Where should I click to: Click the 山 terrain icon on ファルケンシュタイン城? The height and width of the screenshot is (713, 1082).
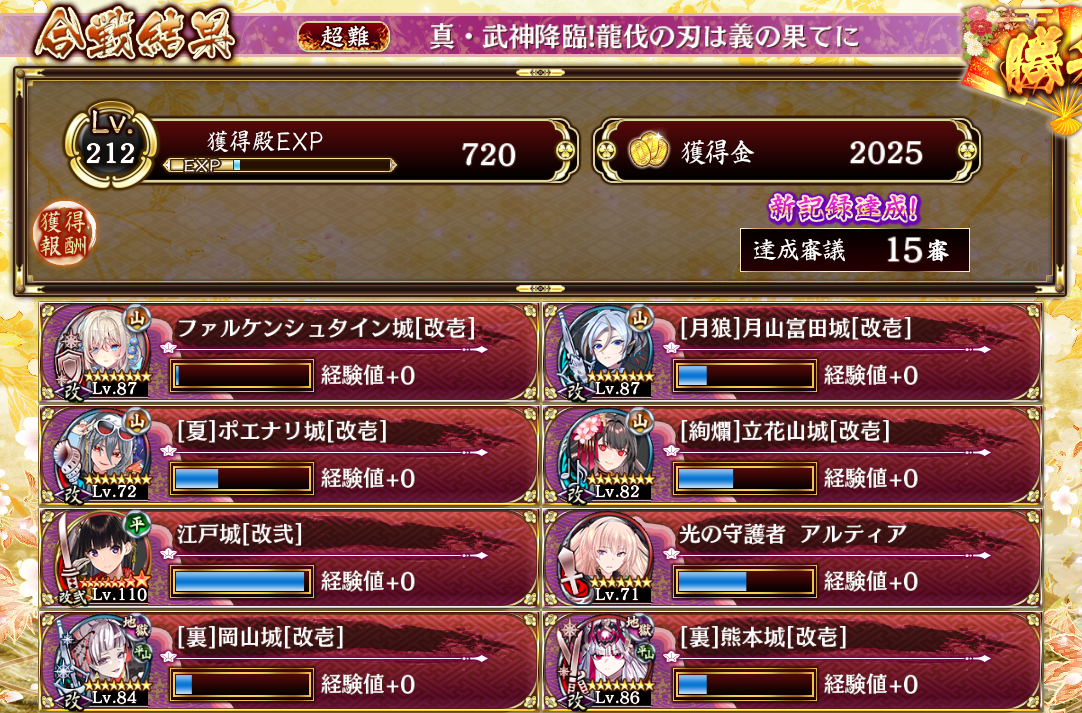pos(138,318)
